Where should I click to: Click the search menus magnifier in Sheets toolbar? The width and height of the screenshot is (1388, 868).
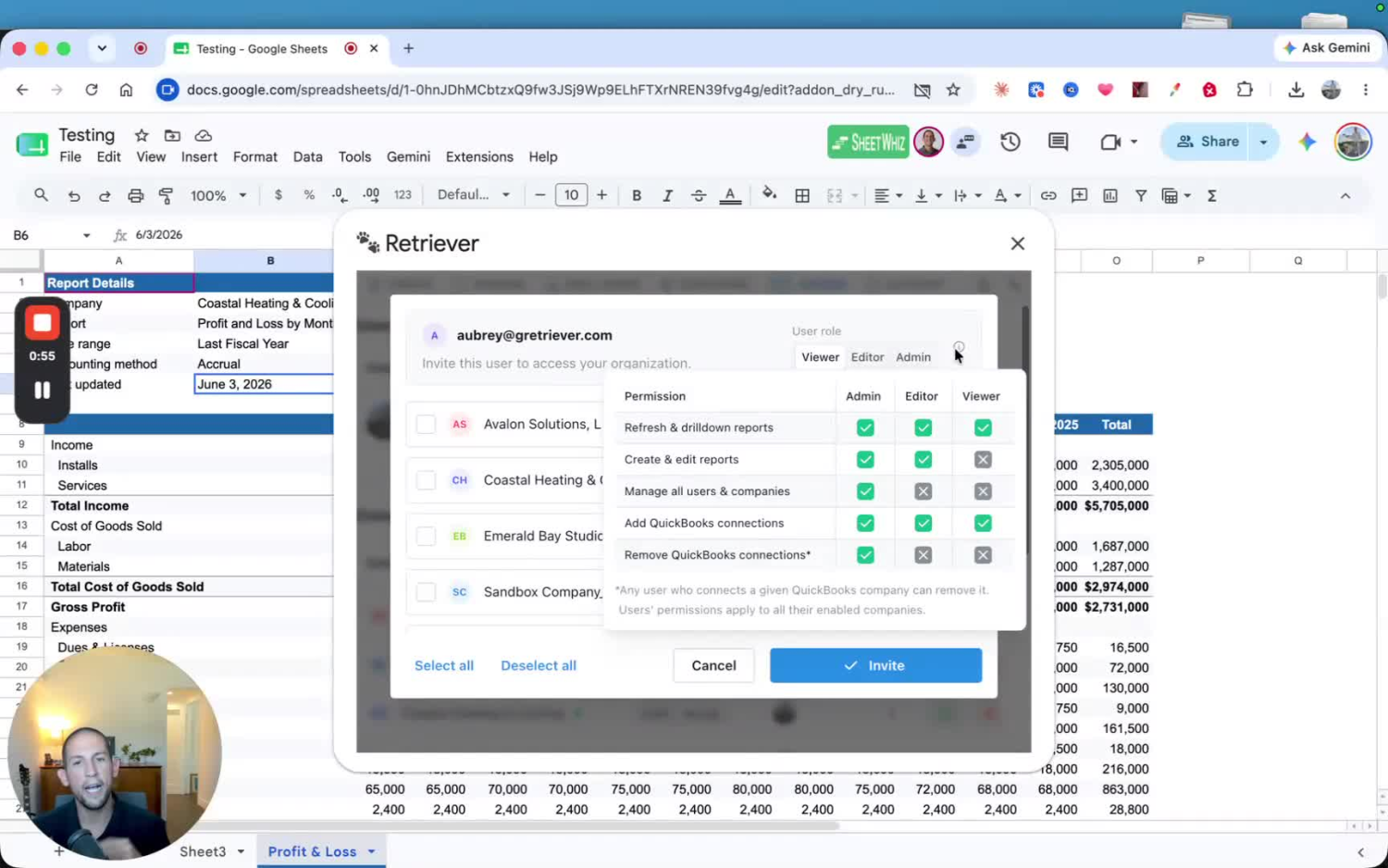tap(41, 195)
